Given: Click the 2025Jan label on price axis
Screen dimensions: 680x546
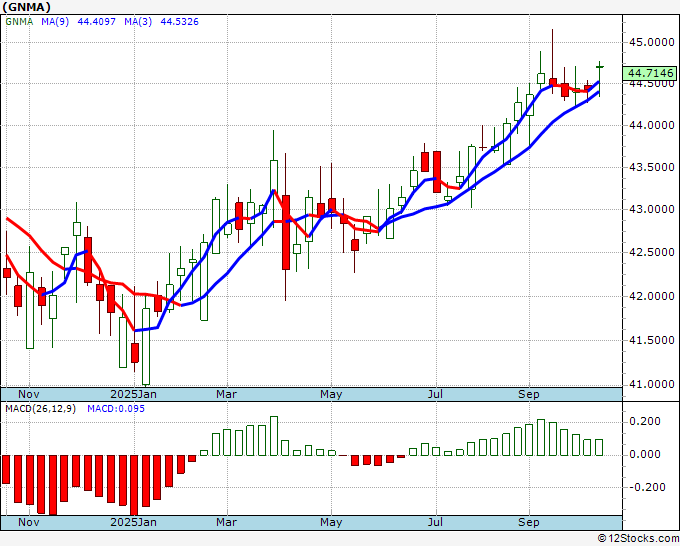Looking at the screenshot, I should [134, 394].
